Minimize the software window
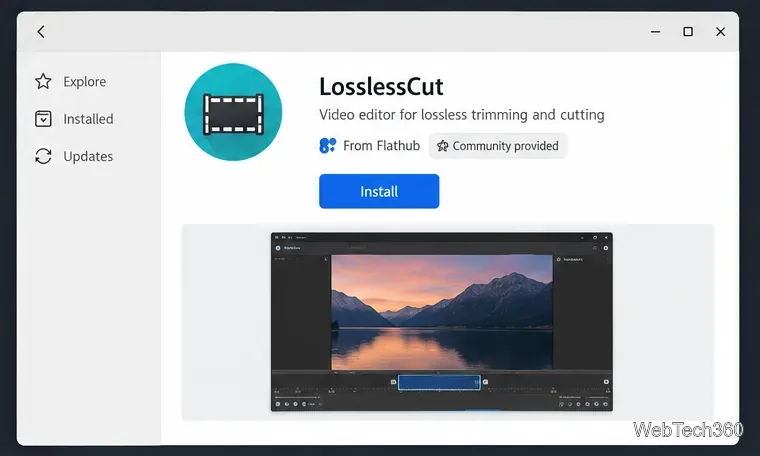 pyautogui.click(x=655, y=32)
